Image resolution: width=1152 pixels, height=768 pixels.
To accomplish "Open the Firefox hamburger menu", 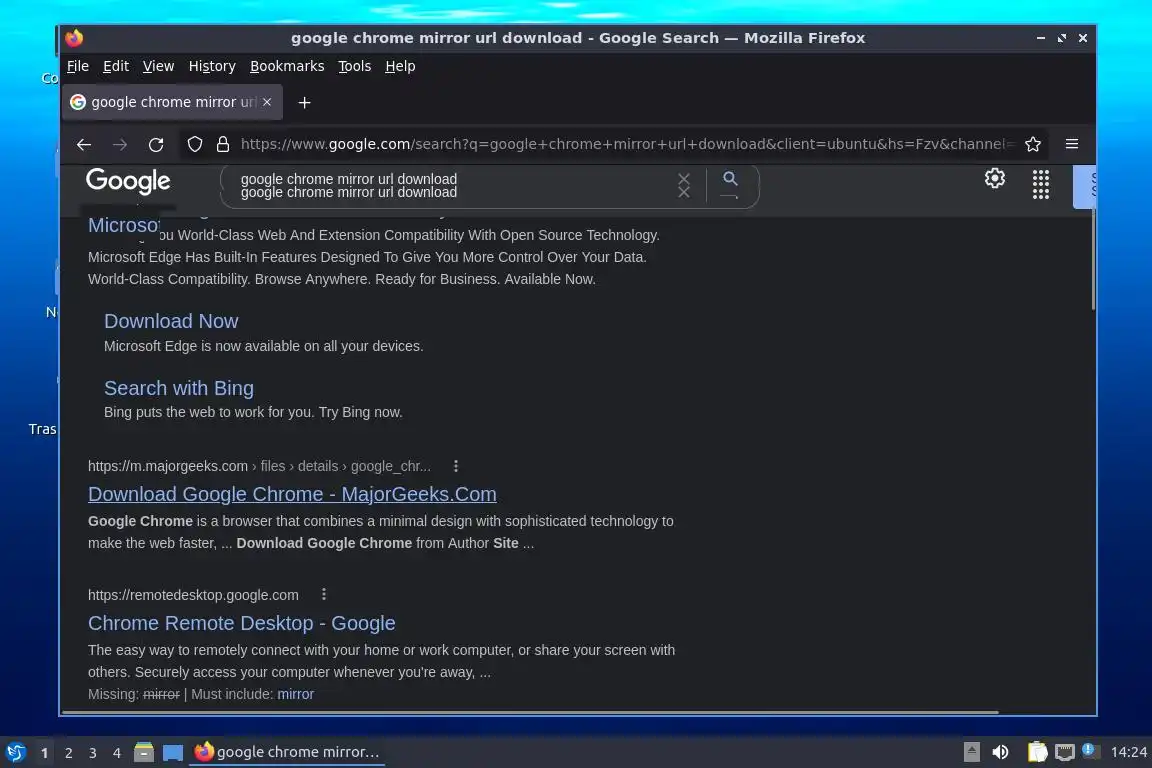I will pos(1072,144).
